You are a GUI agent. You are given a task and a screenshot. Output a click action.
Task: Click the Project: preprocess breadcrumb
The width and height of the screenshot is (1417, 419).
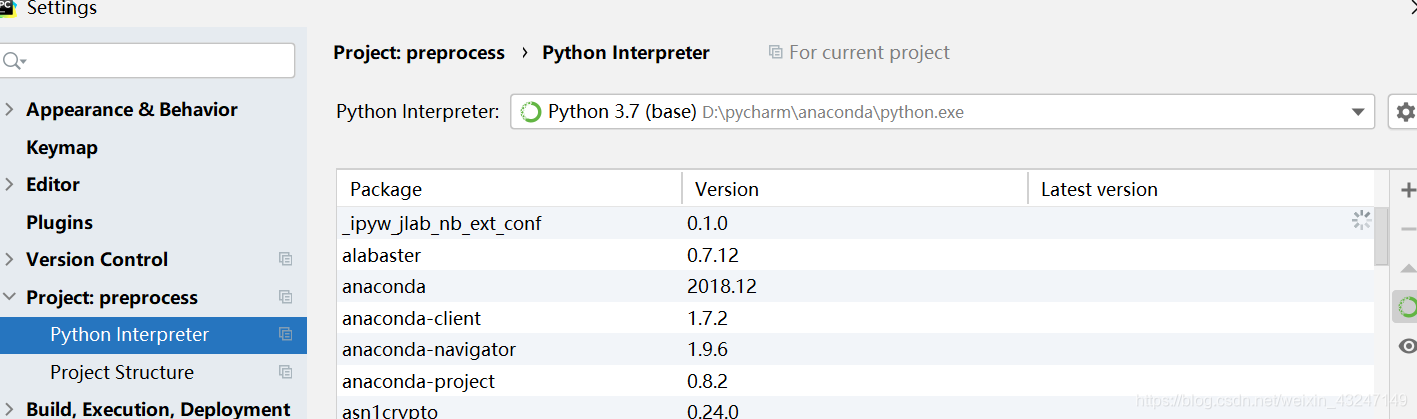[419, 53]
